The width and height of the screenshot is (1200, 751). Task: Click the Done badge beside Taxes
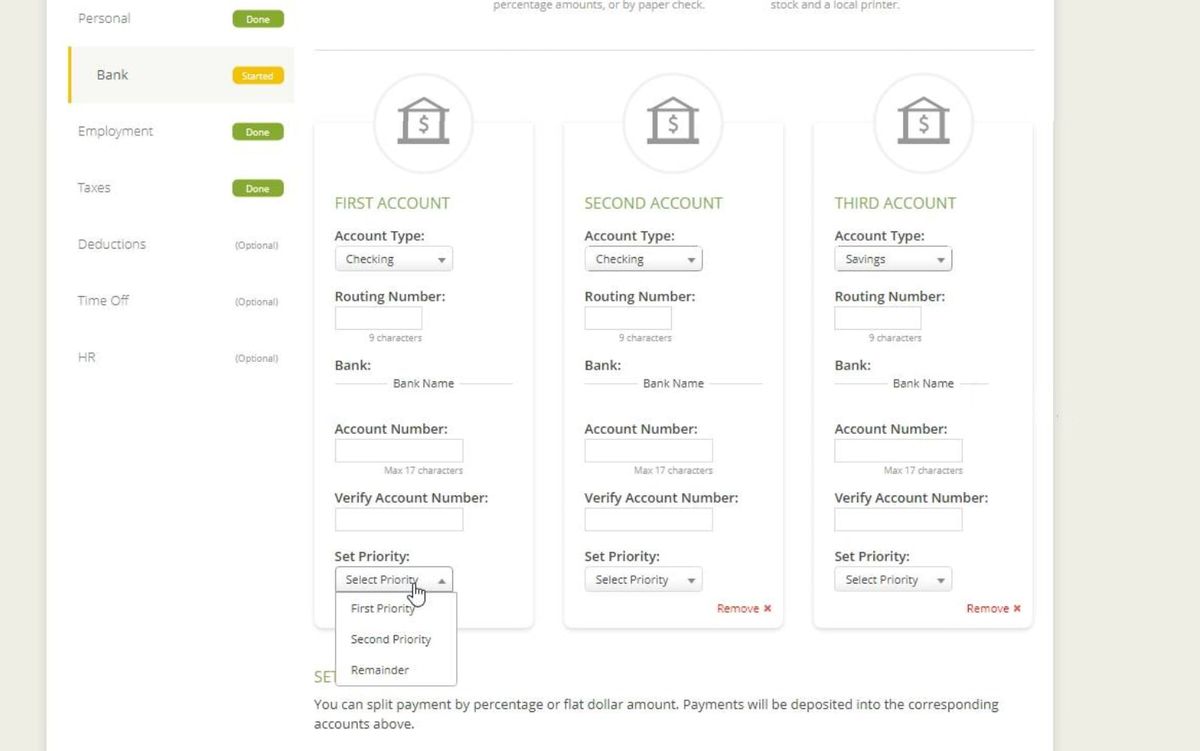point(258,187)
